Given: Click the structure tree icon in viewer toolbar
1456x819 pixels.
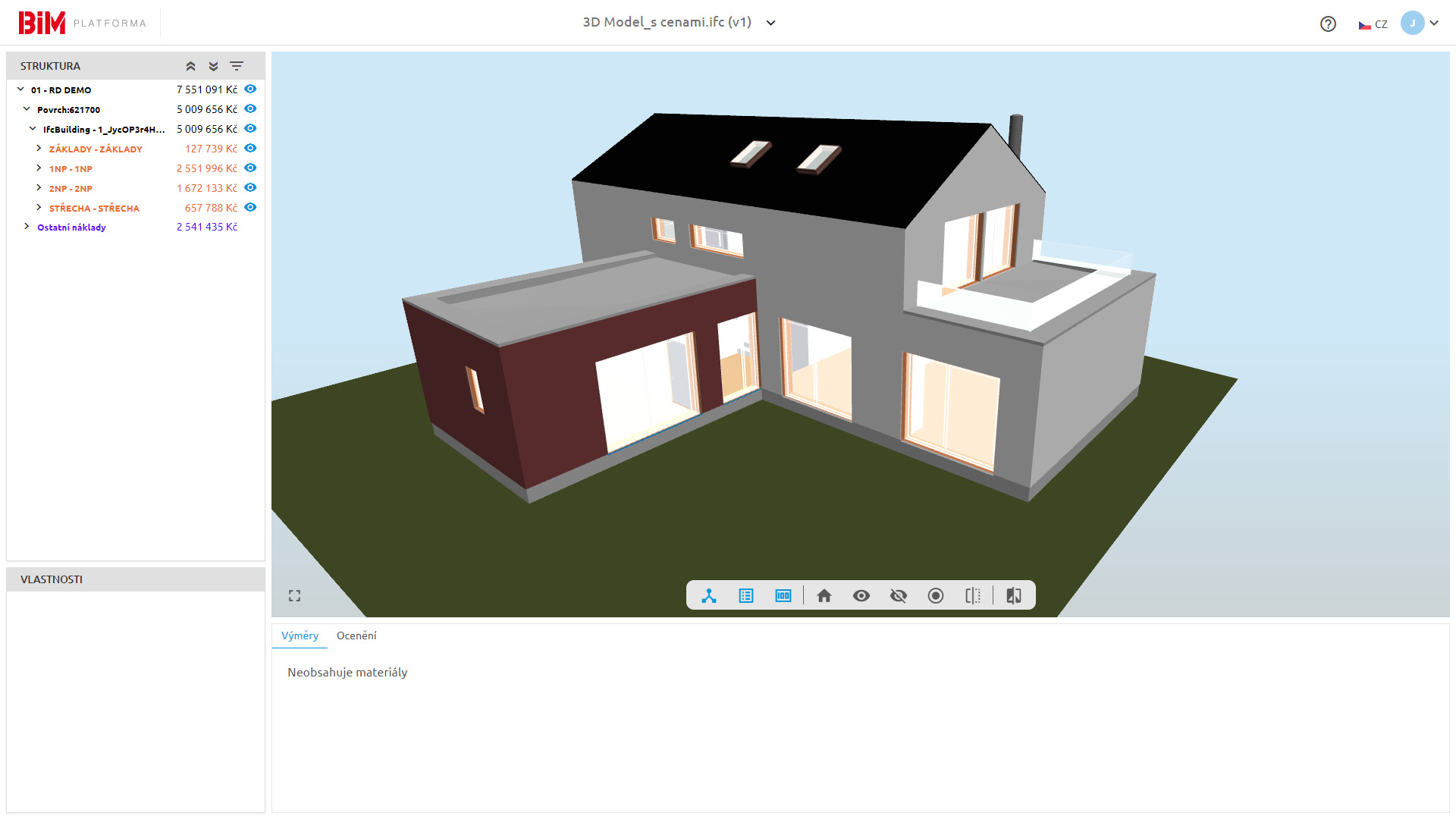Looking at the screenshot, I should point(709,596).
